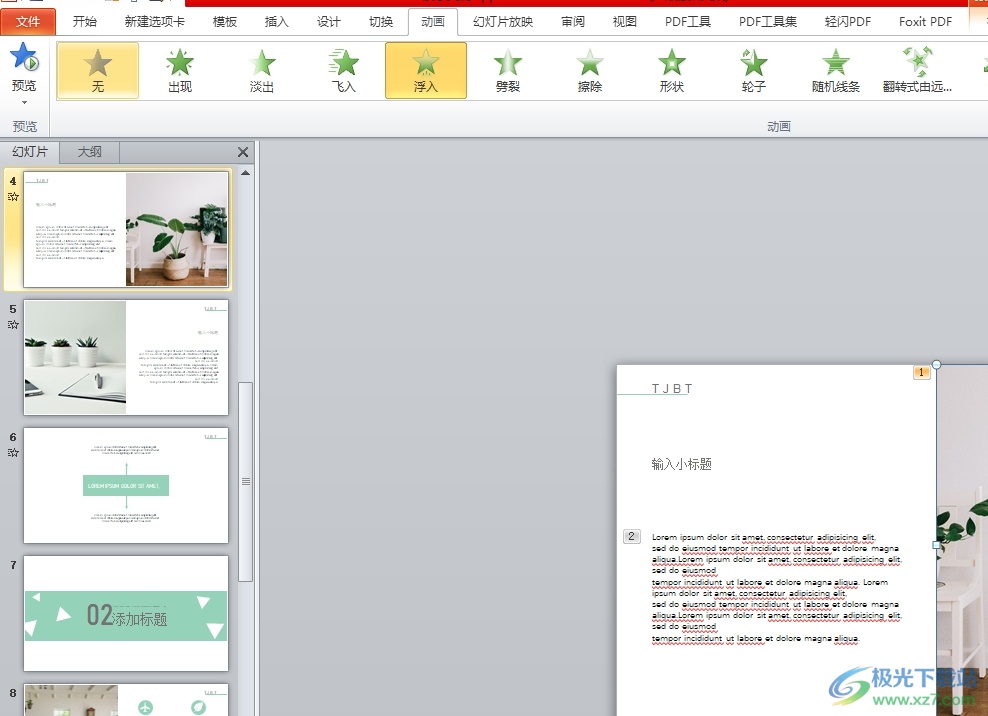Screen dimensions: 988x716
Task: Apply the 飞入 (Fly In) animation
Action: (x=344, y=70)
